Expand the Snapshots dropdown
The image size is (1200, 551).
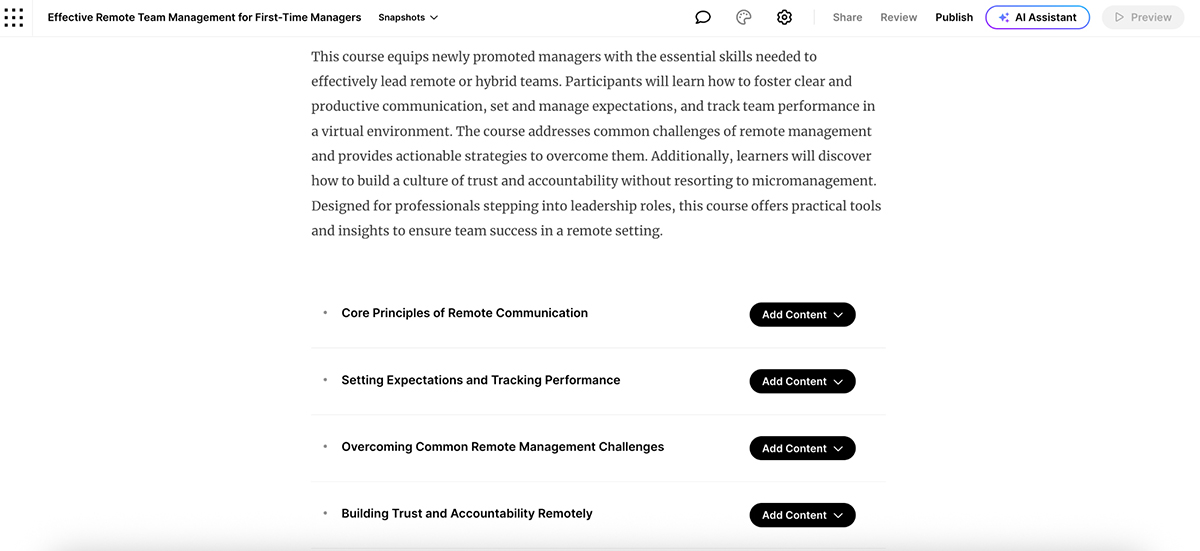[x=408, y=17]
